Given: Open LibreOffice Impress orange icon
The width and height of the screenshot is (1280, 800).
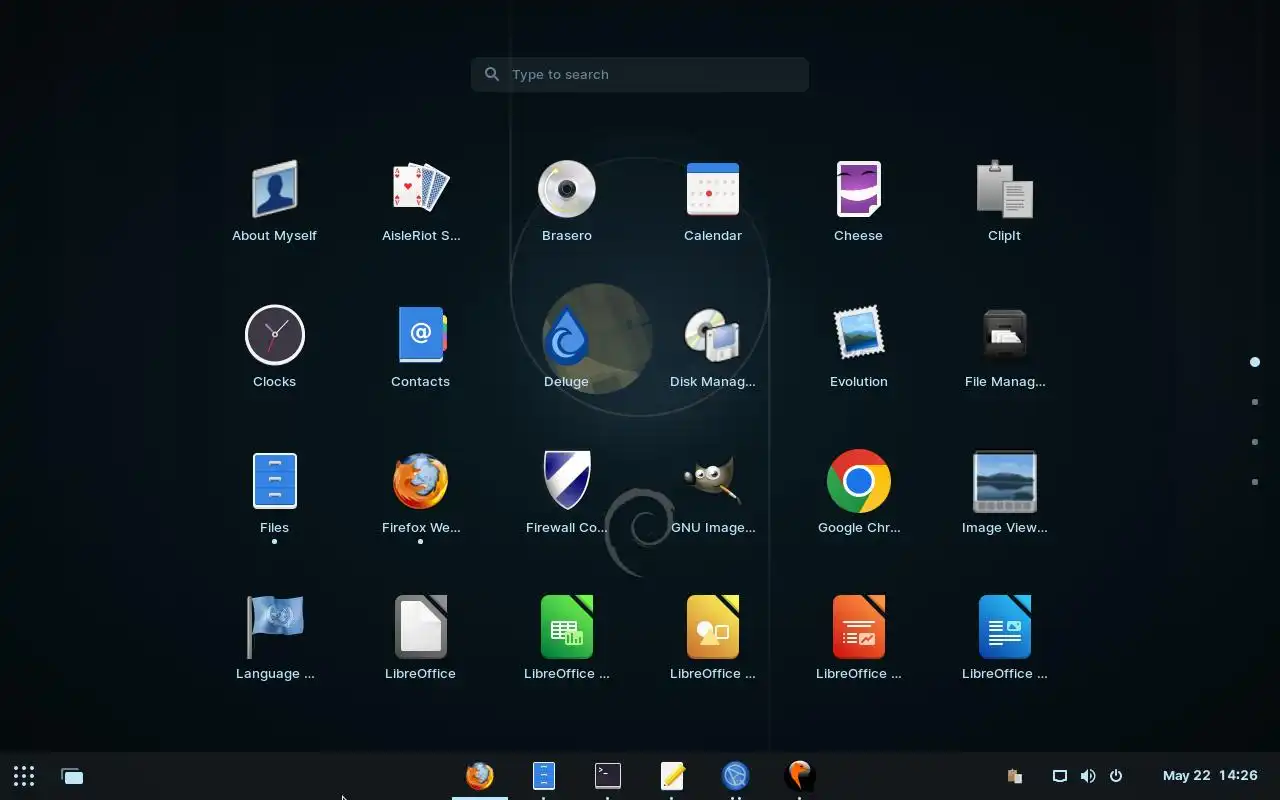Looking at the screenshot, I should coord(858,639).
